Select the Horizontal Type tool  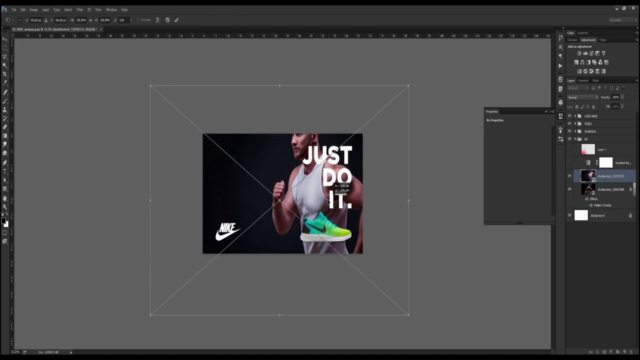click(x=5, y=171)
